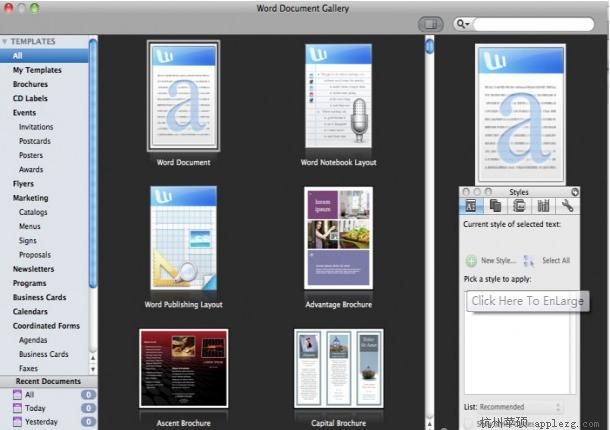Click the Click Here To Enlarge tooltip
Viewport: 610px width, 430px height.
[528, 301]
